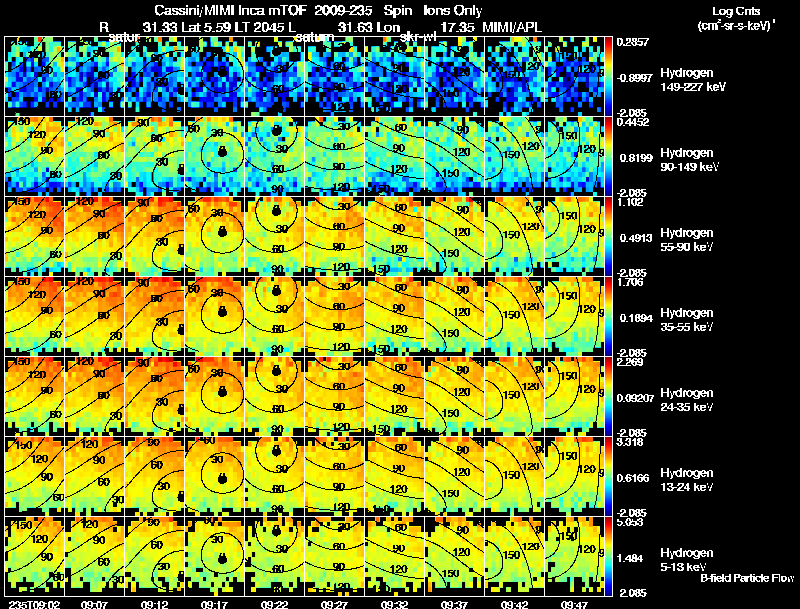Click the '09:47' time label
The height and width of the screenshot is (609, 800).
point(574,604)
